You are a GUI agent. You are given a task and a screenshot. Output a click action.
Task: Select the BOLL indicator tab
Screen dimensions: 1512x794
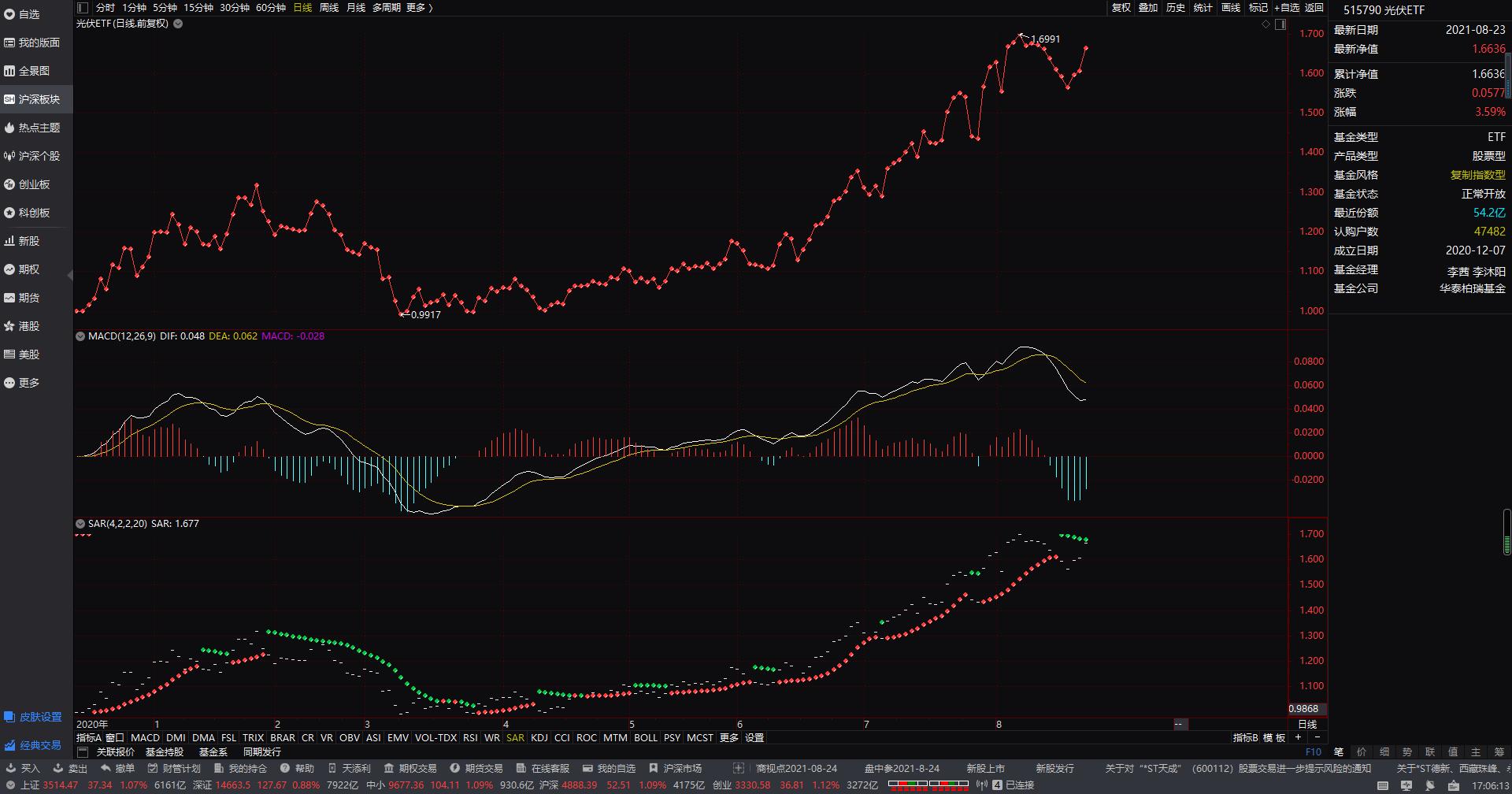coord(646,738)
